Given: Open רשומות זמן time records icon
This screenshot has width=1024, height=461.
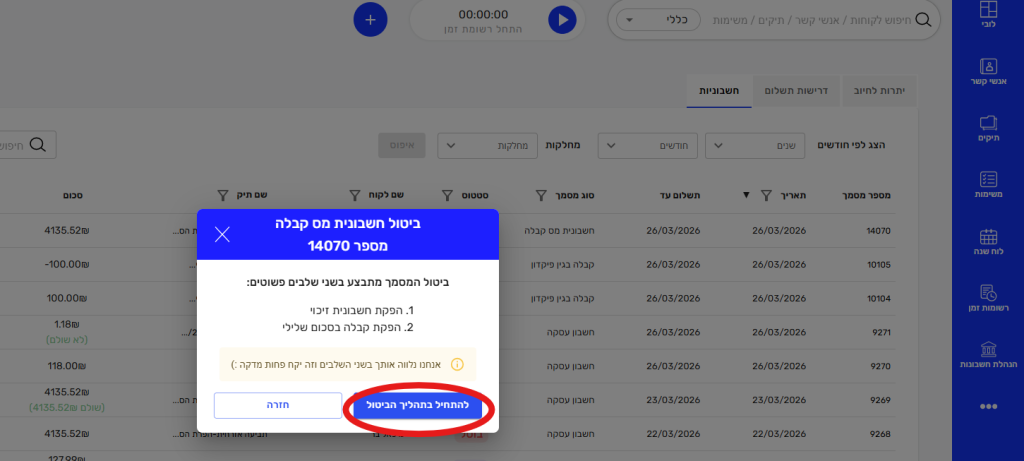Looking at the screenshot, I should [988, 299].
